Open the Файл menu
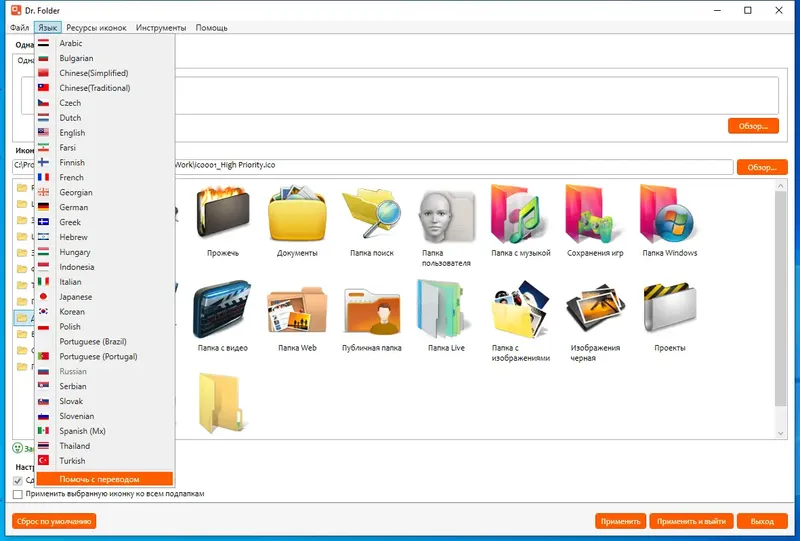 [19, 28]
